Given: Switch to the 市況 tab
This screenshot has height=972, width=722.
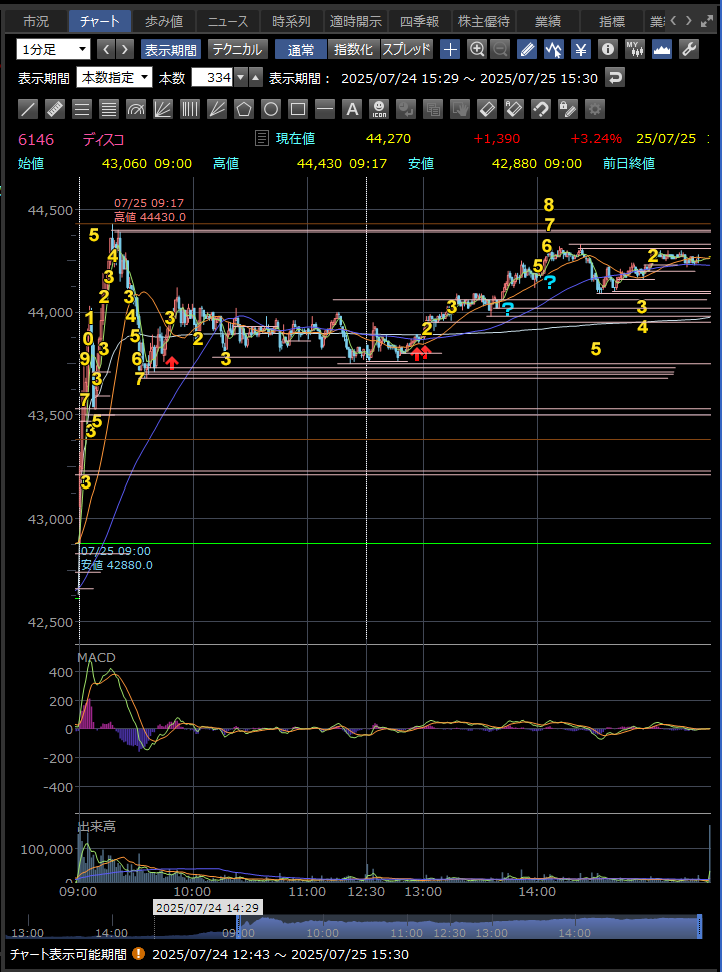Looking at the screenshot, I should pyautogui.click(x=36, y=21).
